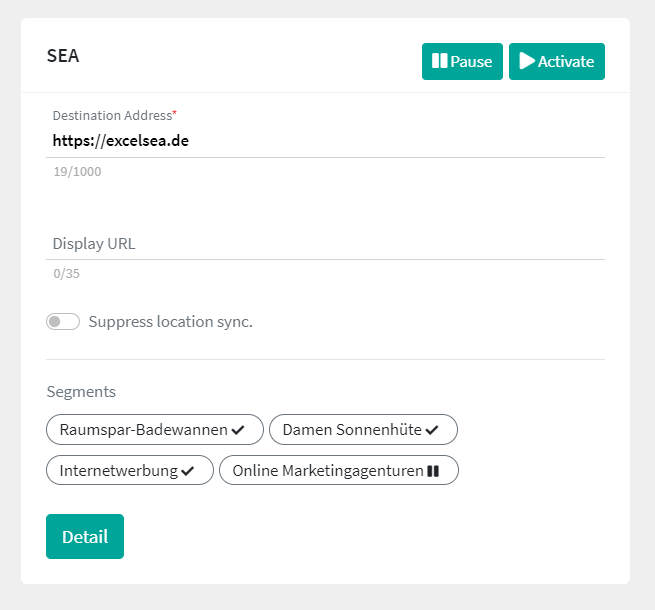Select the Online Marketingagenturen segment chip
Image resolution: width=655 pixels, height=610 pixels.
click(x=327, y=471)
